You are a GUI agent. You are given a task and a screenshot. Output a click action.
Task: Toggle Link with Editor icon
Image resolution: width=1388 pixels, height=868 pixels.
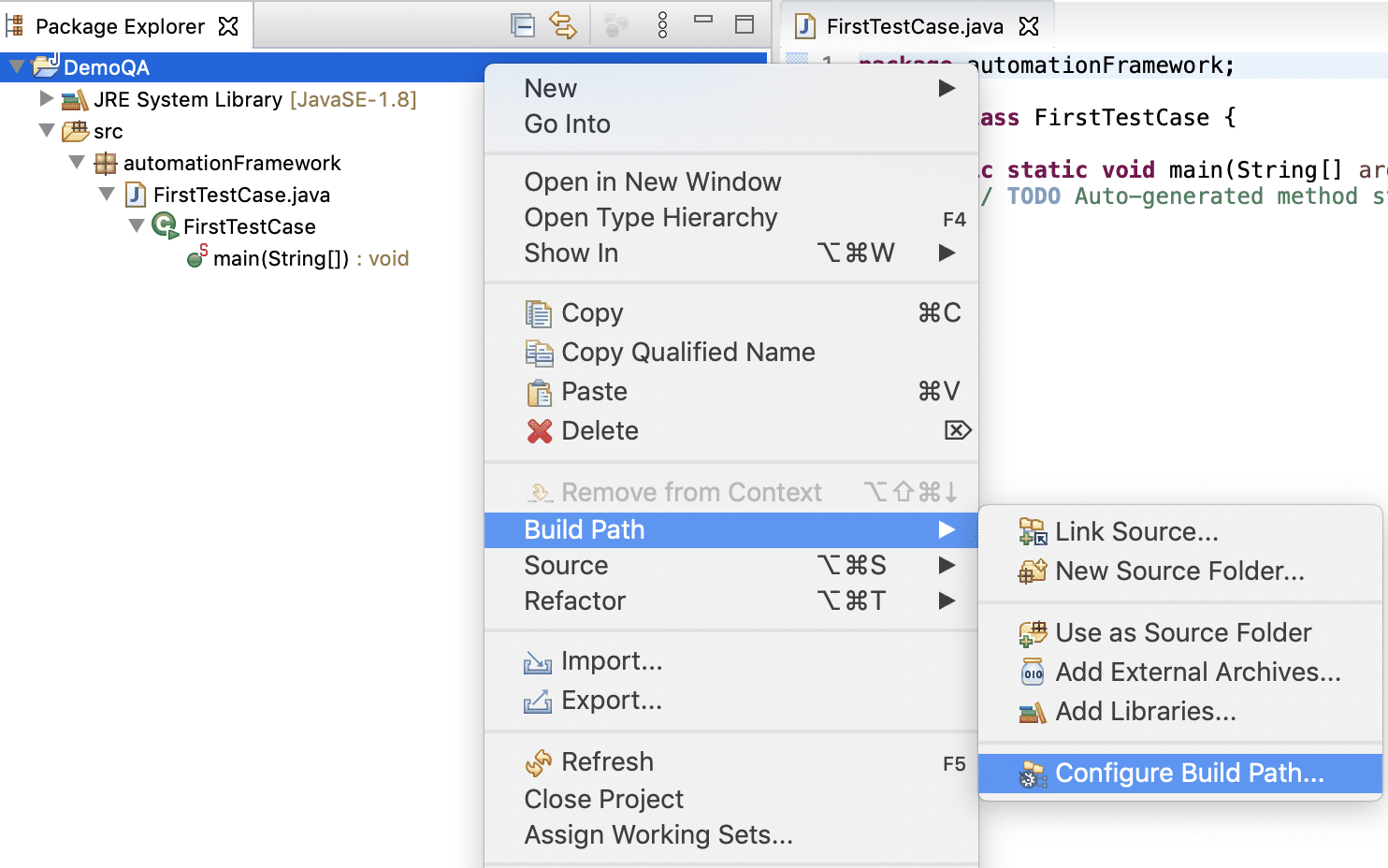pos(563,25)
